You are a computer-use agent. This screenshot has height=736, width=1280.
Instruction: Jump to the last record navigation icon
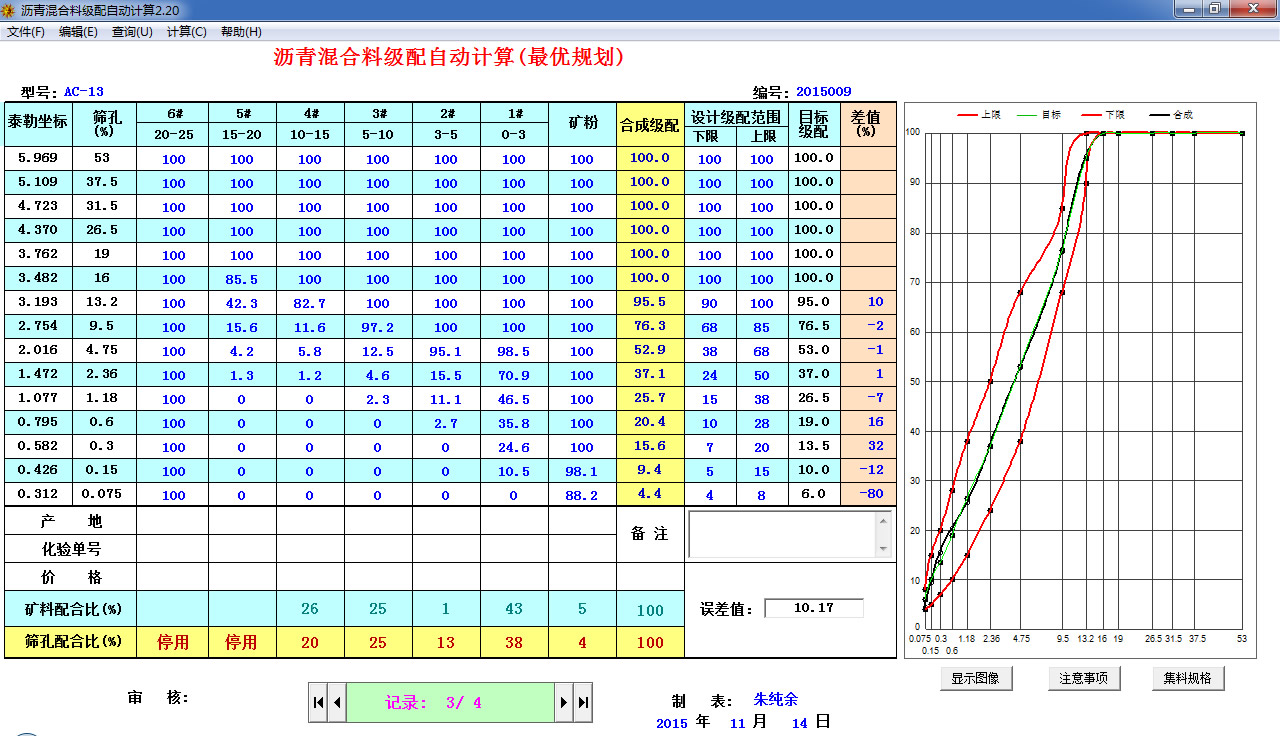tap(583, 702)
